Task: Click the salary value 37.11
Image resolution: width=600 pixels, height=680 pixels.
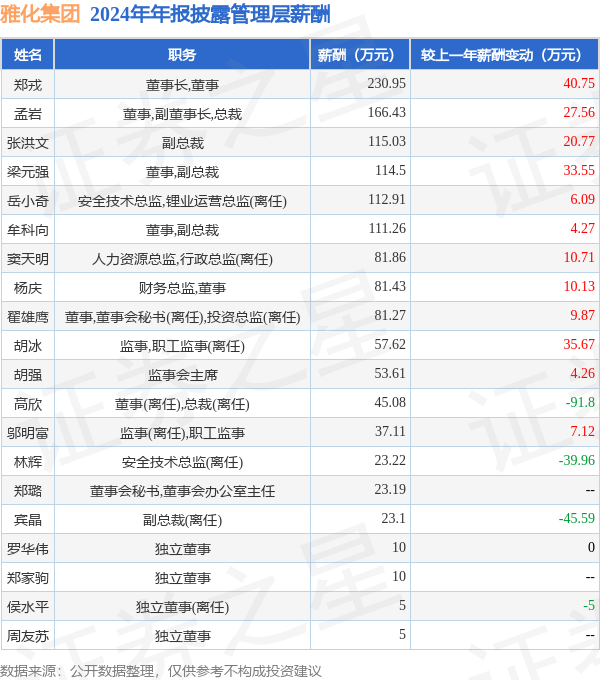Action: (390, 432)
